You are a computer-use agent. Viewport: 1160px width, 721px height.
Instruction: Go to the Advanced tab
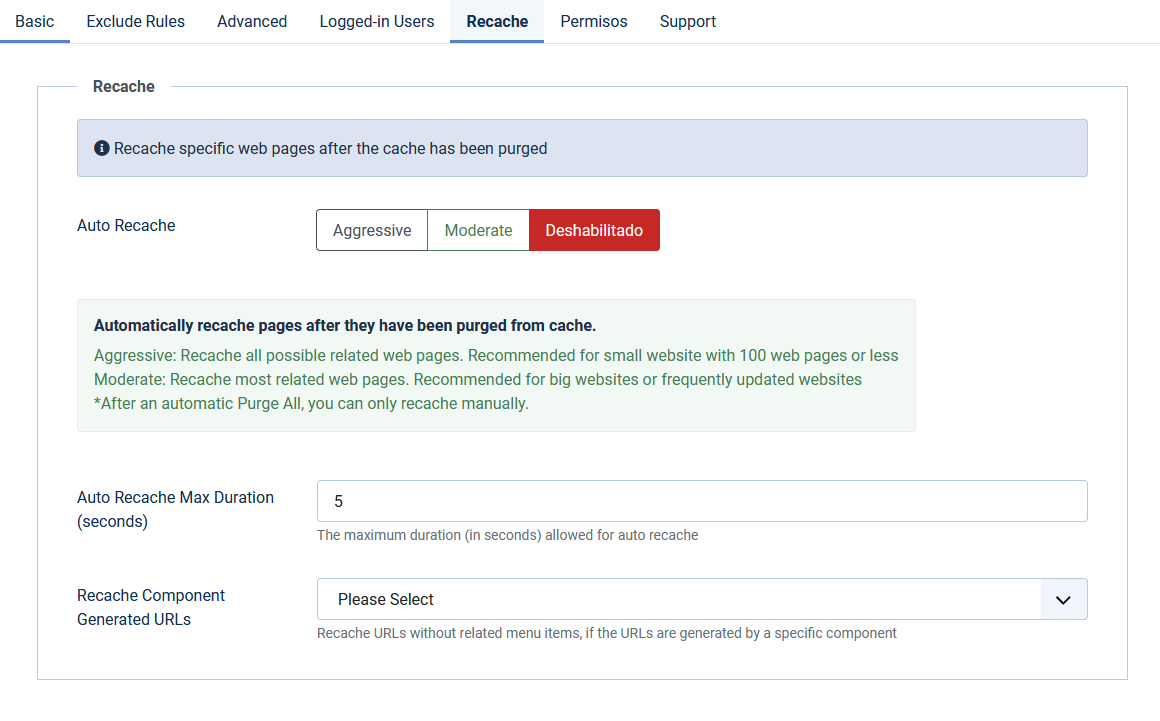click(x=252, y=21)
